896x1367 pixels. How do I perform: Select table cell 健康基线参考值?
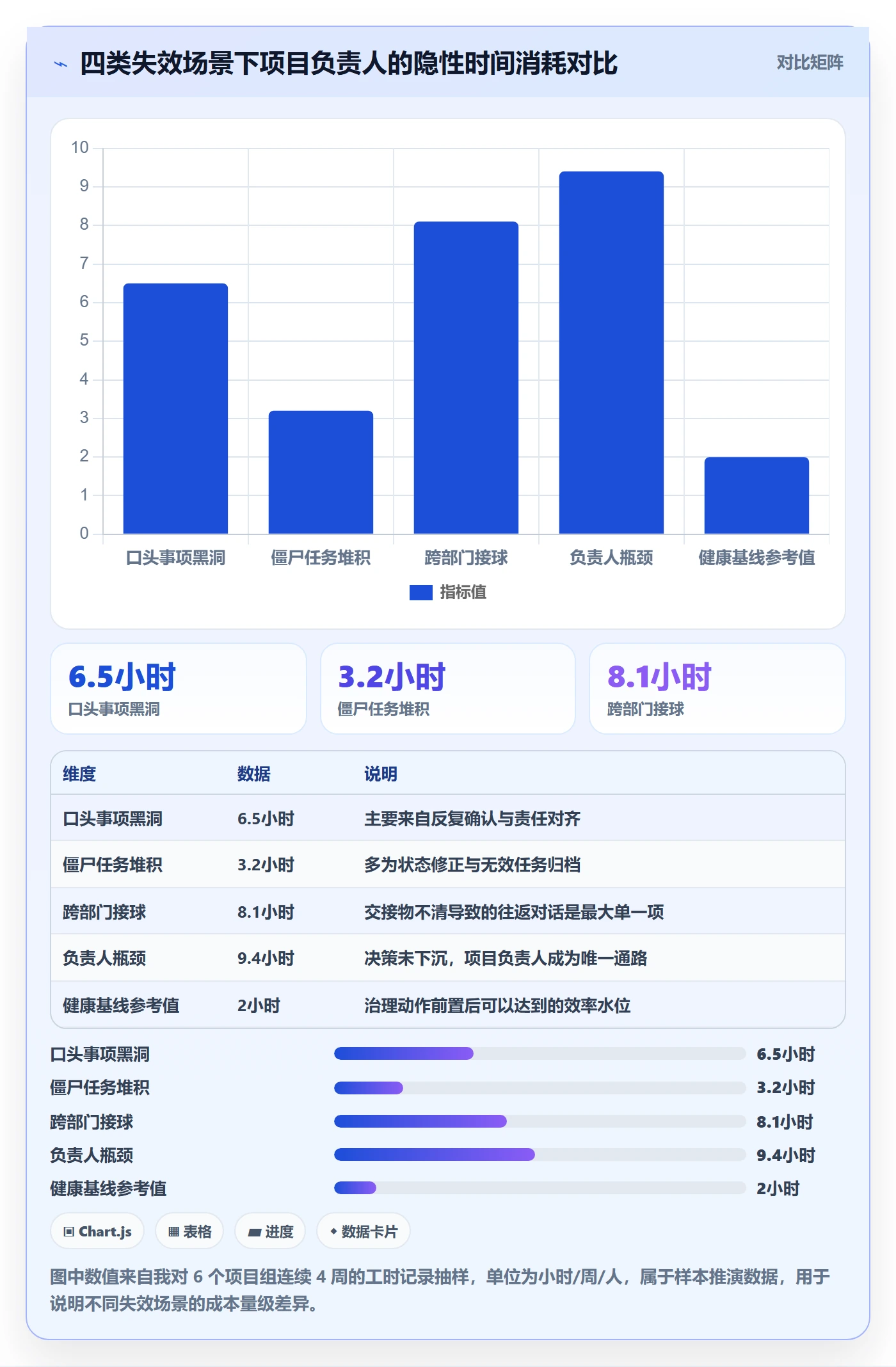(121, 1006)
